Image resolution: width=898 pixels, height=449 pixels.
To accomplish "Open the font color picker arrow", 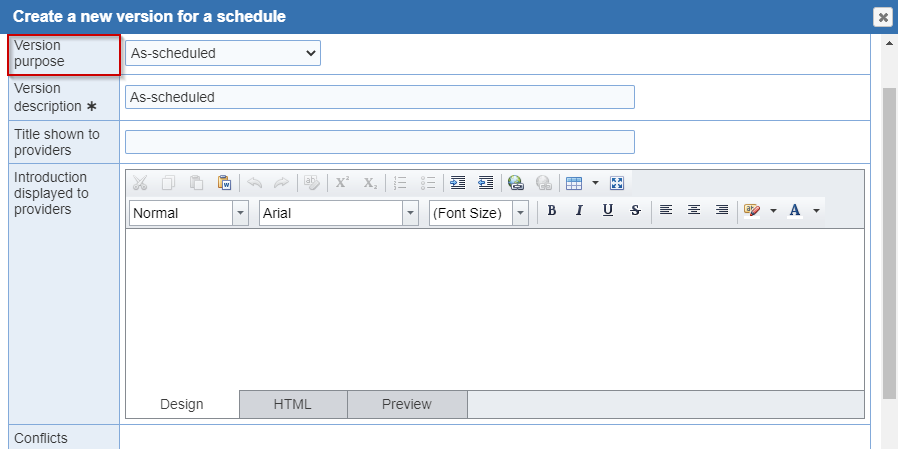I will pos(817,211).
